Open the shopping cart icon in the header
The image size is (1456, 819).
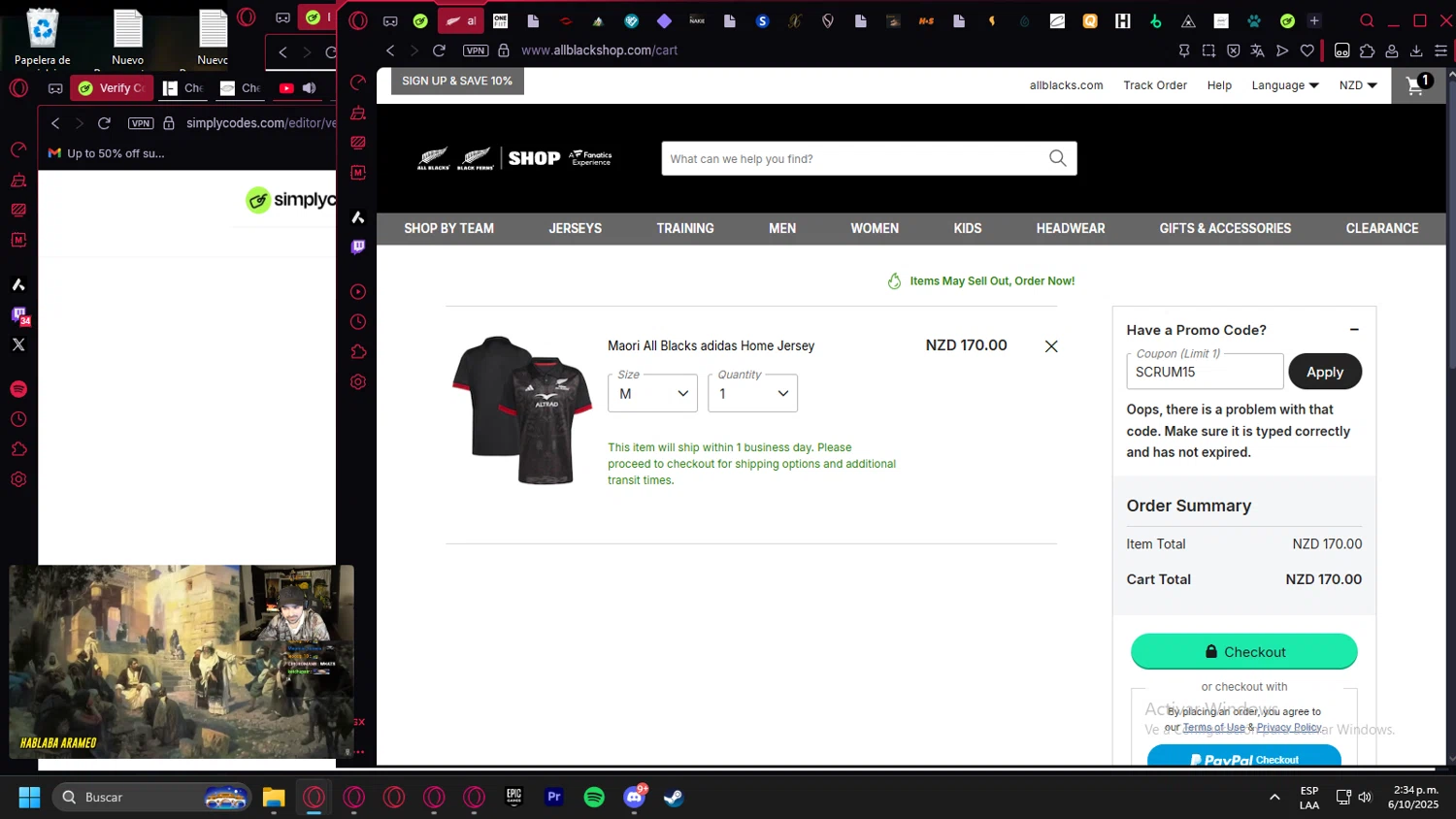pyautogui.click(x=1416, y=85)
